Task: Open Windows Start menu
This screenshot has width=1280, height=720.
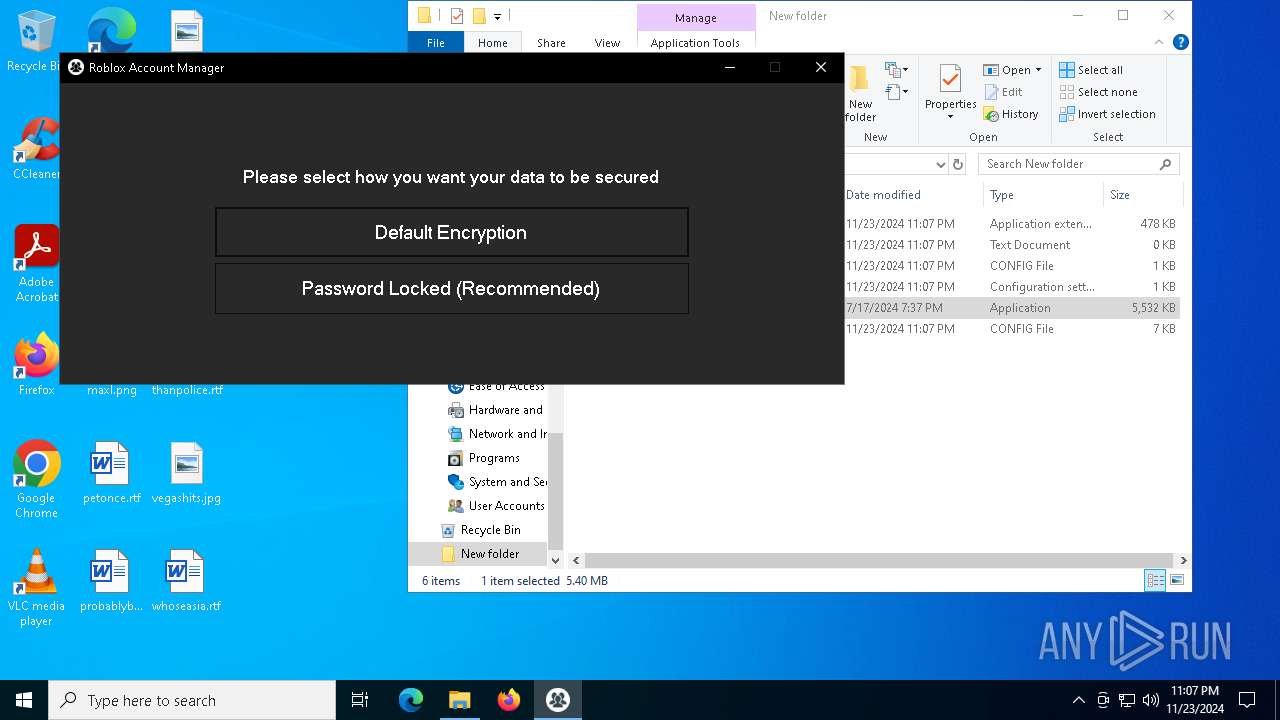Action: [x=24, y=700]
